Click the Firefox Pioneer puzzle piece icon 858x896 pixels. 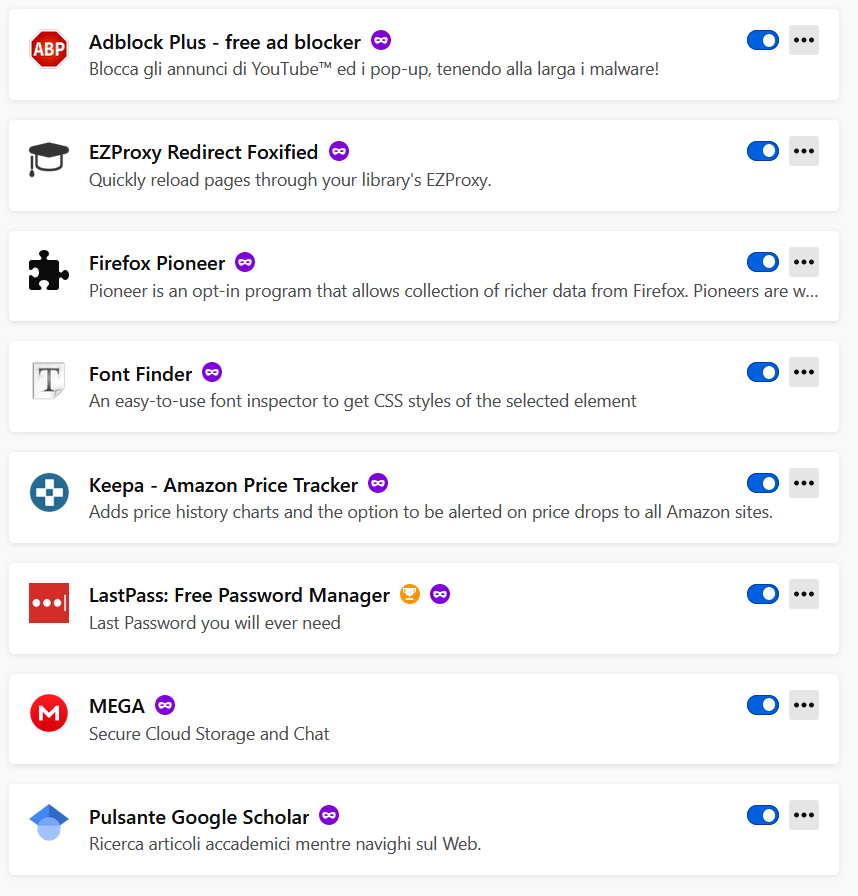pyautogui.click(x=49, y=270)
